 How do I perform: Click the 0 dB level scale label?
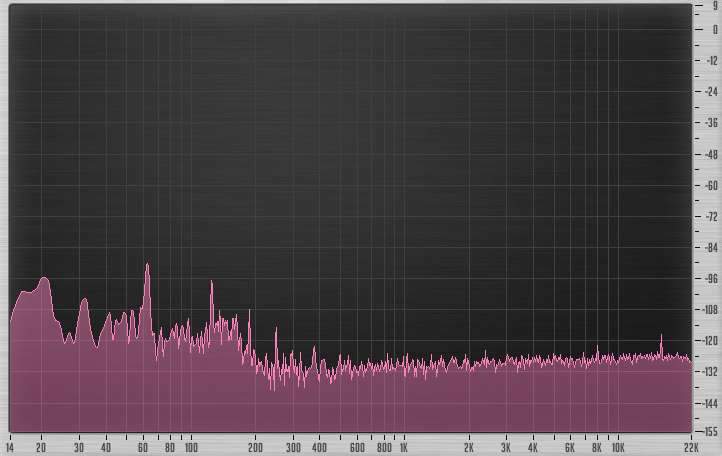coord(713,29)
